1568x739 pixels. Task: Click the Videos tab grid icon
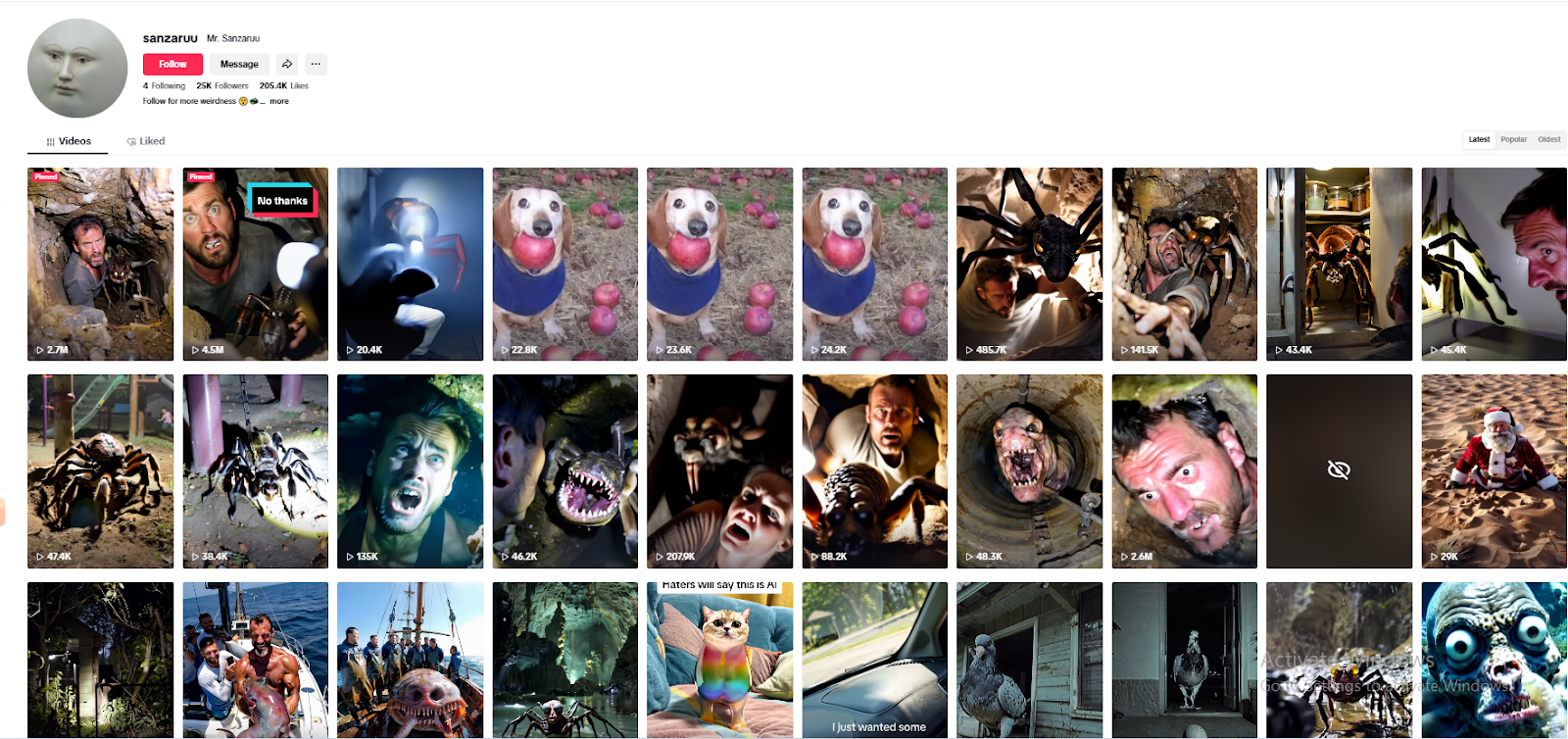(51, 141)
